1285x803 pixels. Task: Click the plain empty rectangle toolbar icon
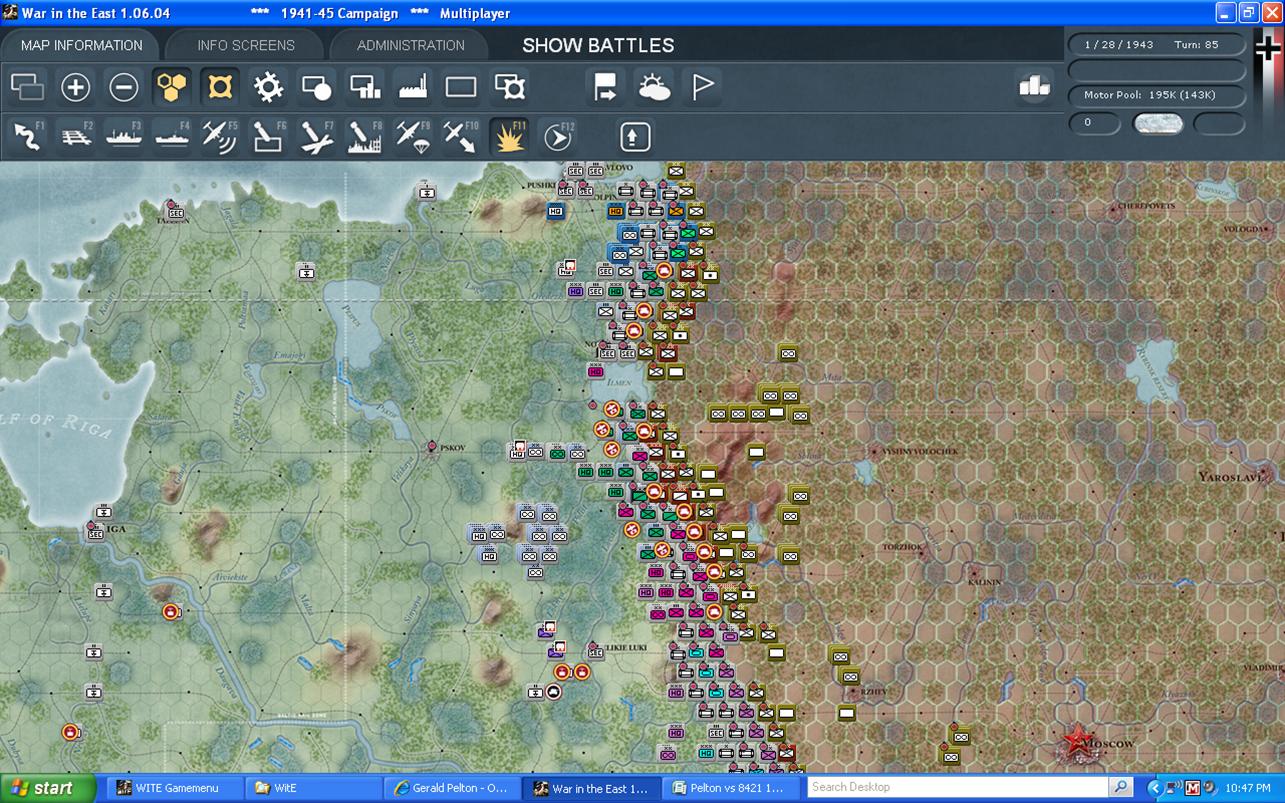coord(461,88)
